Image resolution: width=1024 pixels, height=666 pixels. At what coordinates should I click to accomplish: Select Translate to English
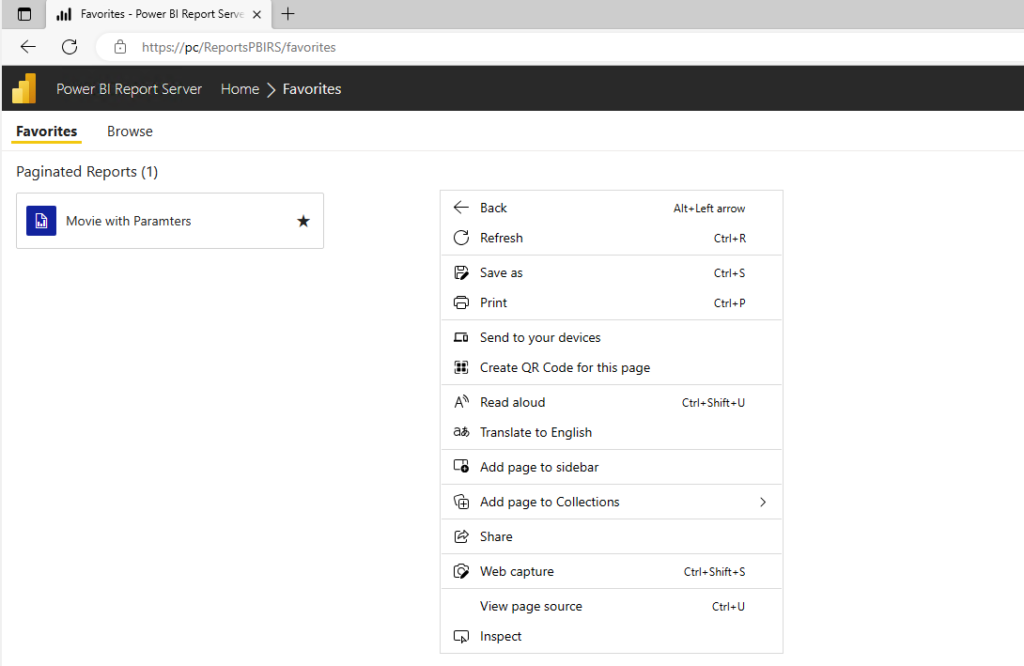tap(611, 432)
